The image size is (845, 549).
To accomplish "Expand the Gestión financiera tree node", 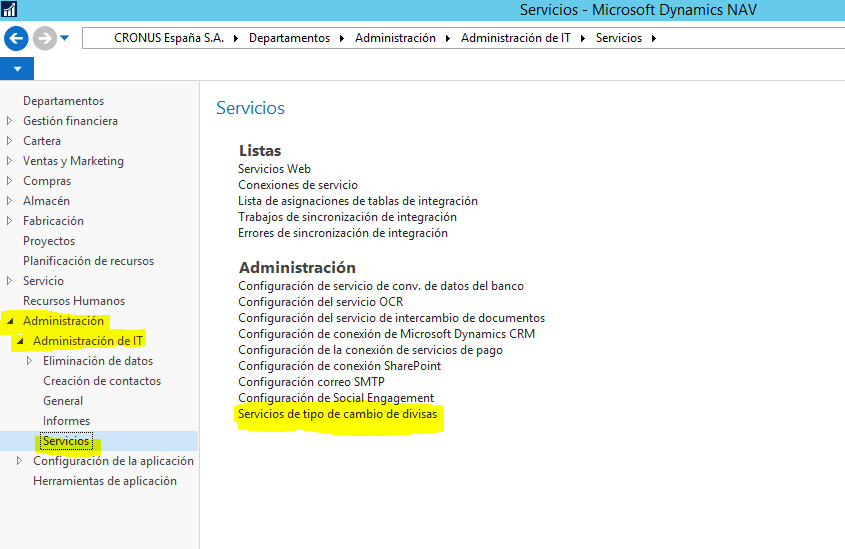I will (x=9, y=121).
